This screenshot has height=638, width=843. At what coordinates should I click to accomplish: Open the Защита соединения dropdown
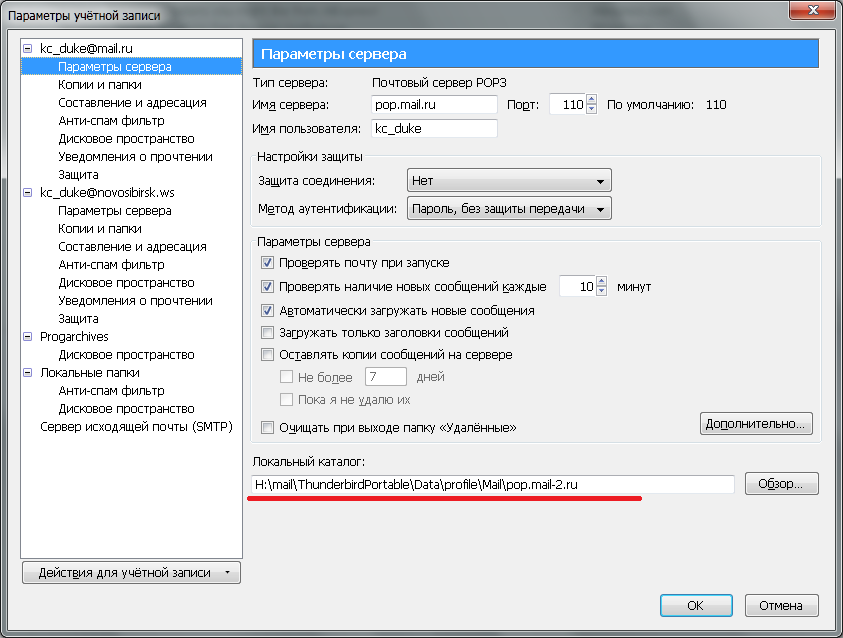coord(509,181)
